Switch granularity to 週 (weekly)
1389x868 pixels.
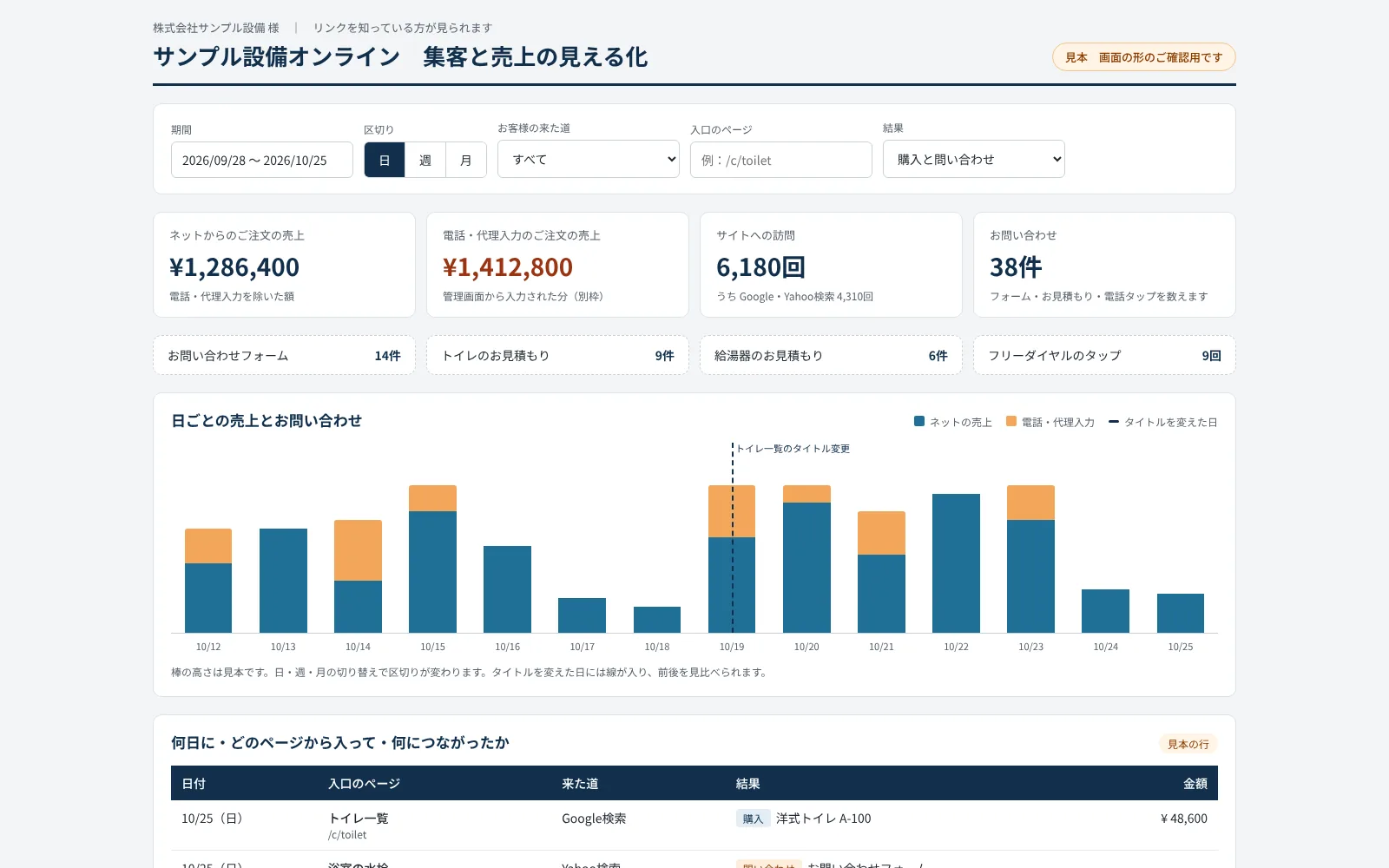pos(425,161)
